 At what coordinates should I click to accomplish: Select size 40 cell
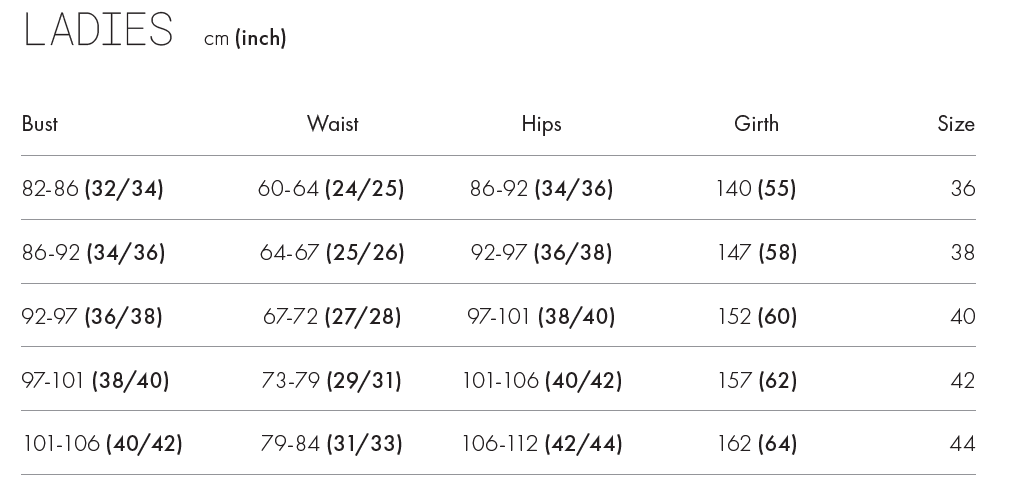click(962, 316)
